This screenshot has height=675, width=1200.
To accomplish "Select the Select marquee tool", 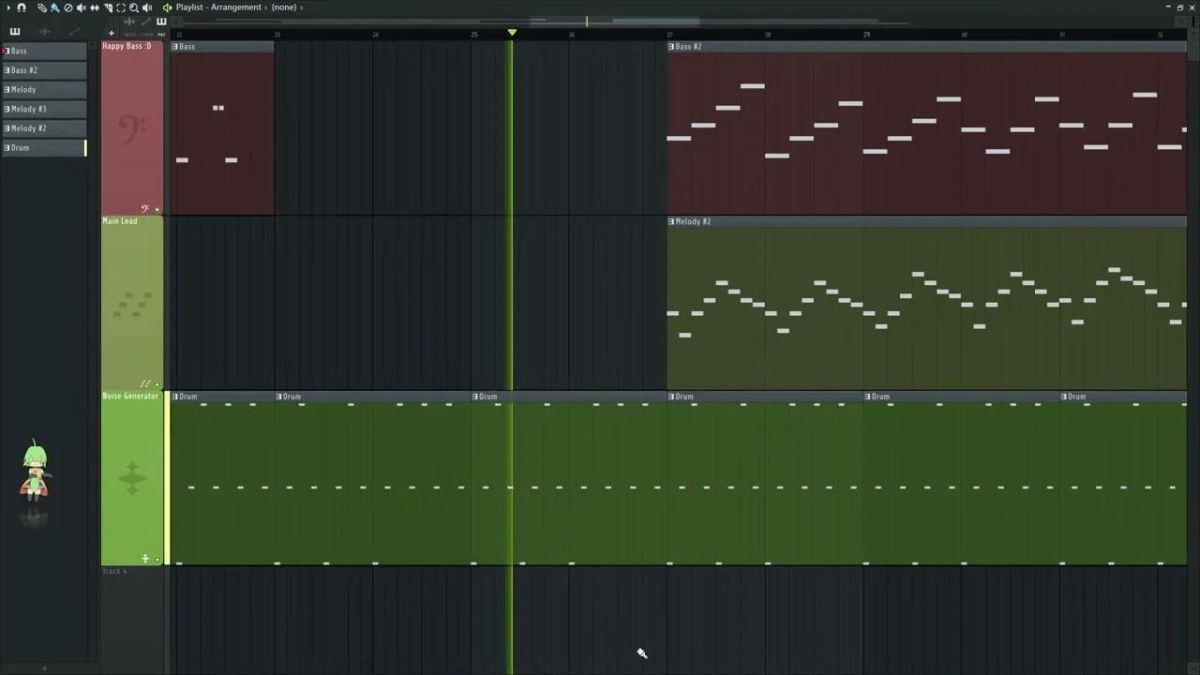I will tap(121, 7).
